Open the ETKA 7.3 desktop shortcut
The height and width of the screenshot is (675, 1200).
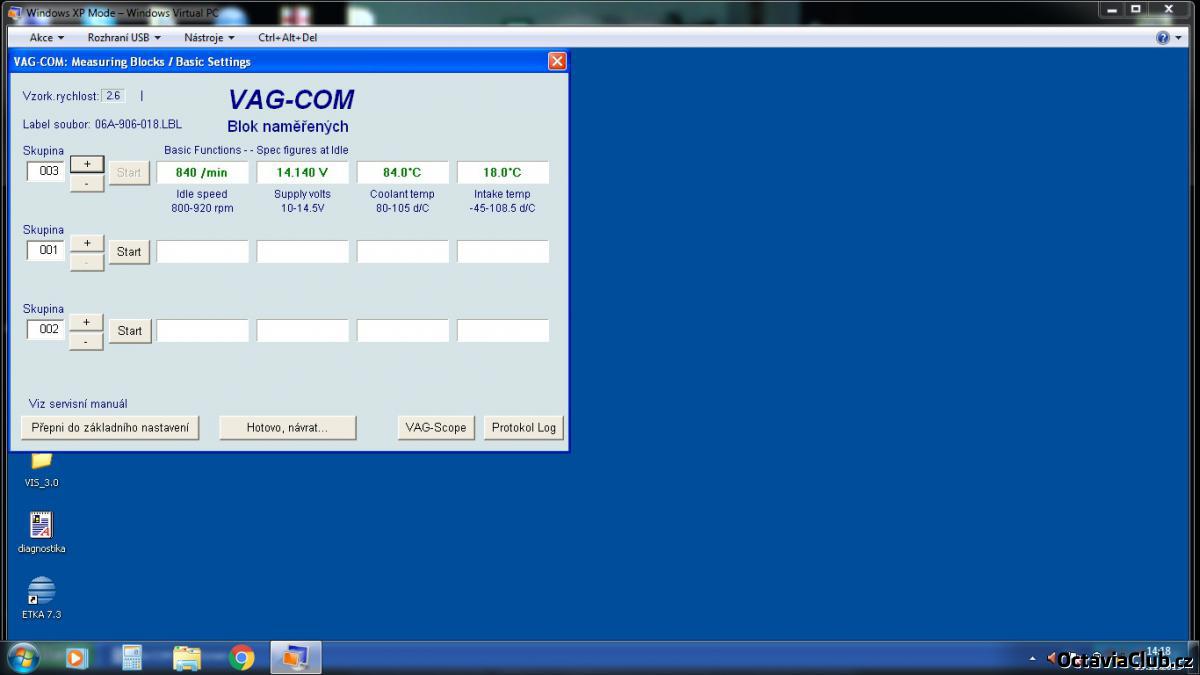[41, 591]
